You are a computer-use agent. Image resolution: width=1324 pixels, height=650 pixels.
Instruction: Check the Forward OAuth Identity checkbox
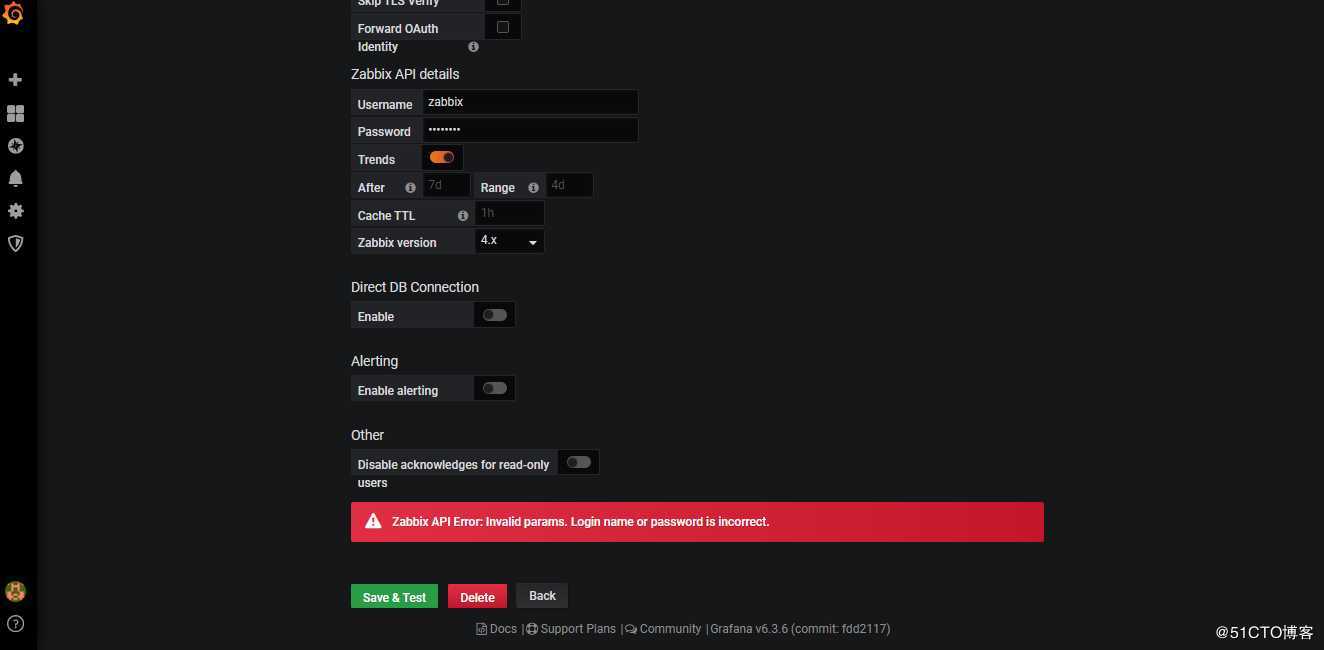click(503, 27)
